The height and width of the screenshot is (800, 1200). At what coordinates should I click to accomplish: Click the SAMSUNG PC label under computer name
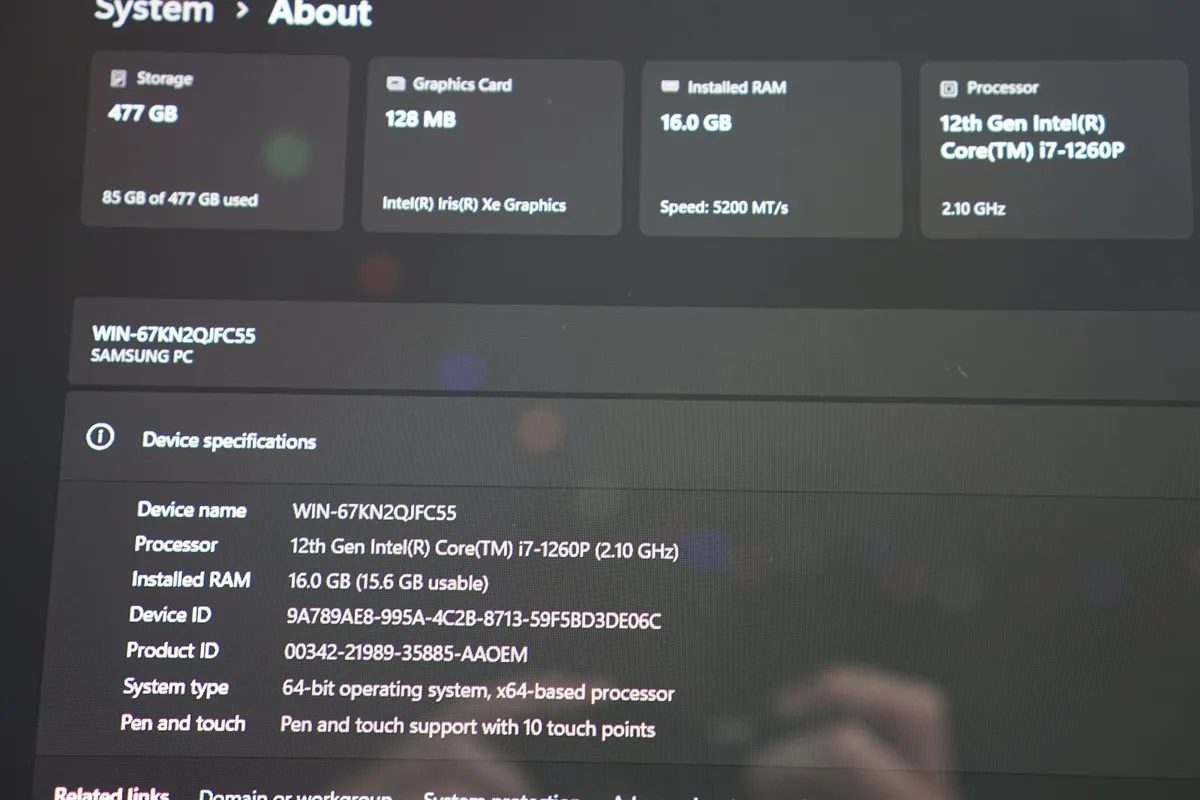coord(142,356)
